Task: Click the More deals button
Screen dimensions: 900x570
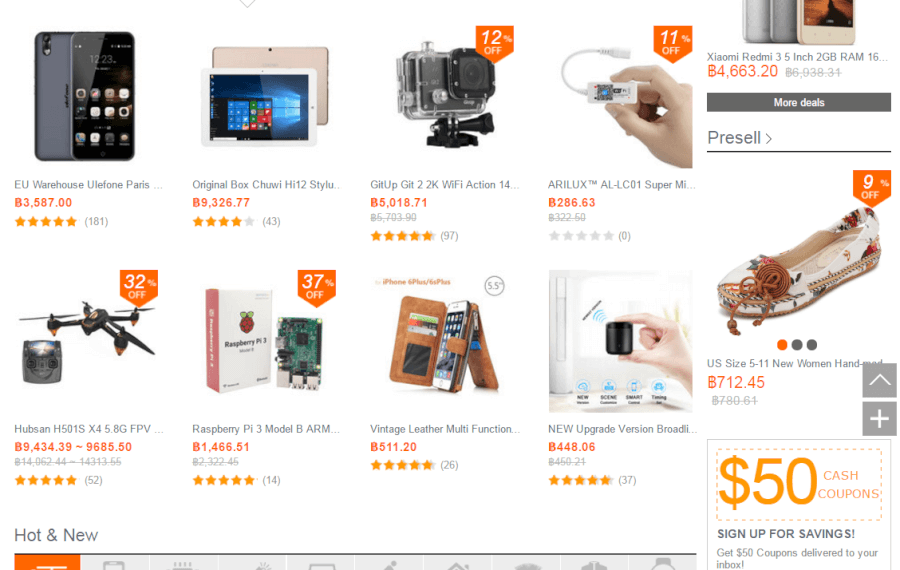Action: coord(798,102)
